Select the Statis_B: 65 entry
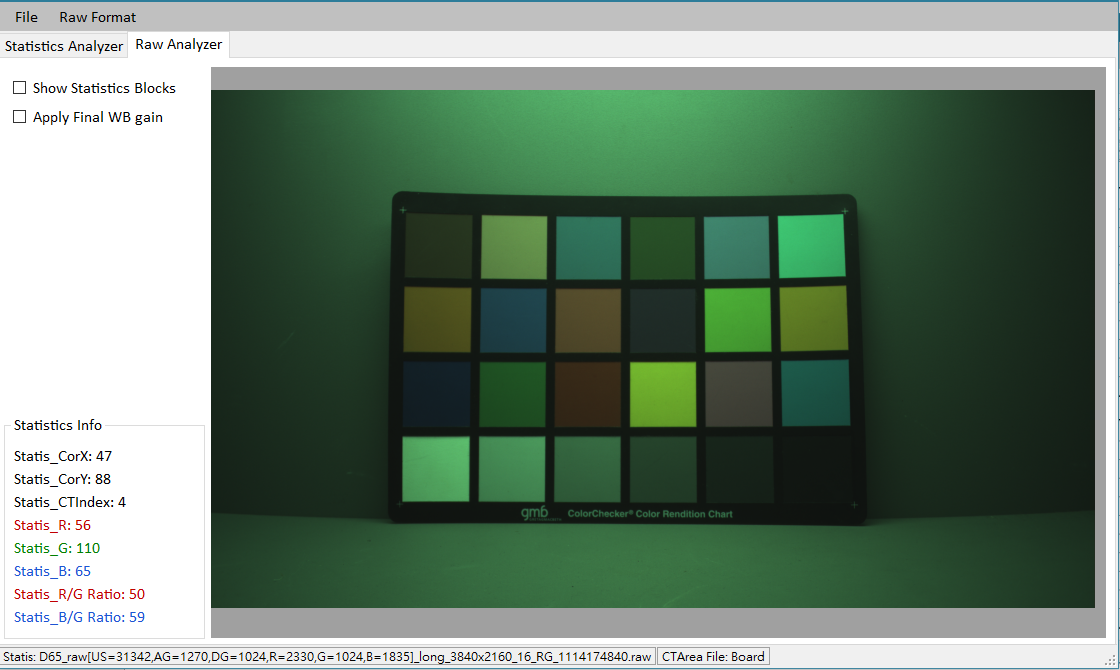This screenshot has width=1120, height=670. click(51, 571)
